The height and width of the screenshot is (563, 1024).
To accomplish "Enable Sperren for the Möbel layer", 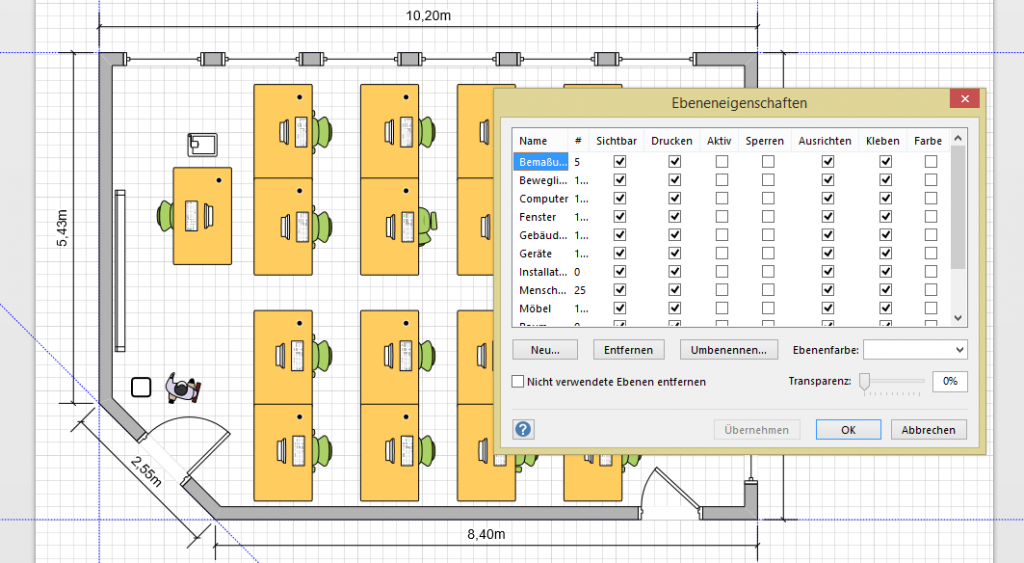I will click(767, 308).
